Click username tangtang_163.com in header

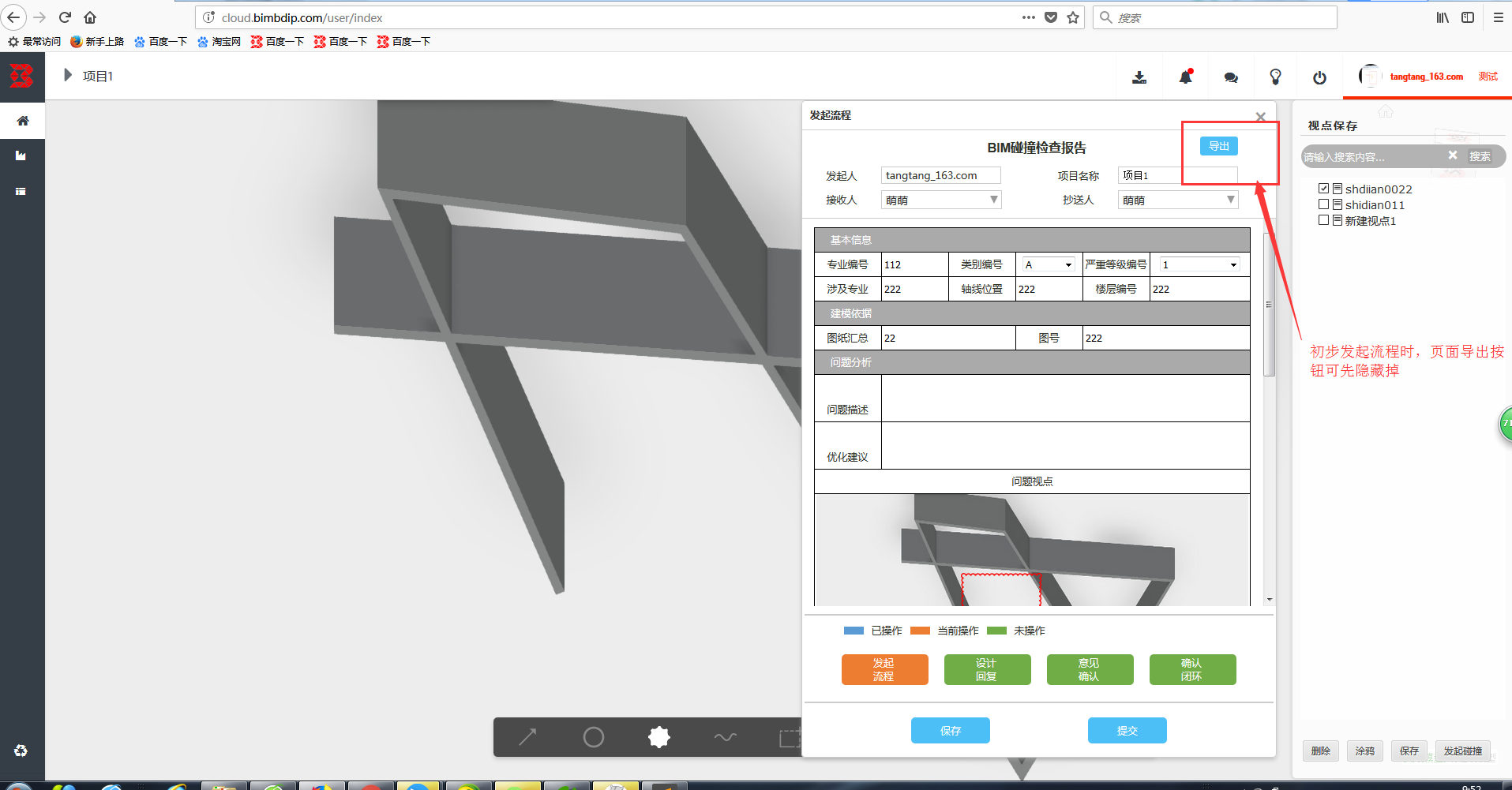[x=1426, y=77]
